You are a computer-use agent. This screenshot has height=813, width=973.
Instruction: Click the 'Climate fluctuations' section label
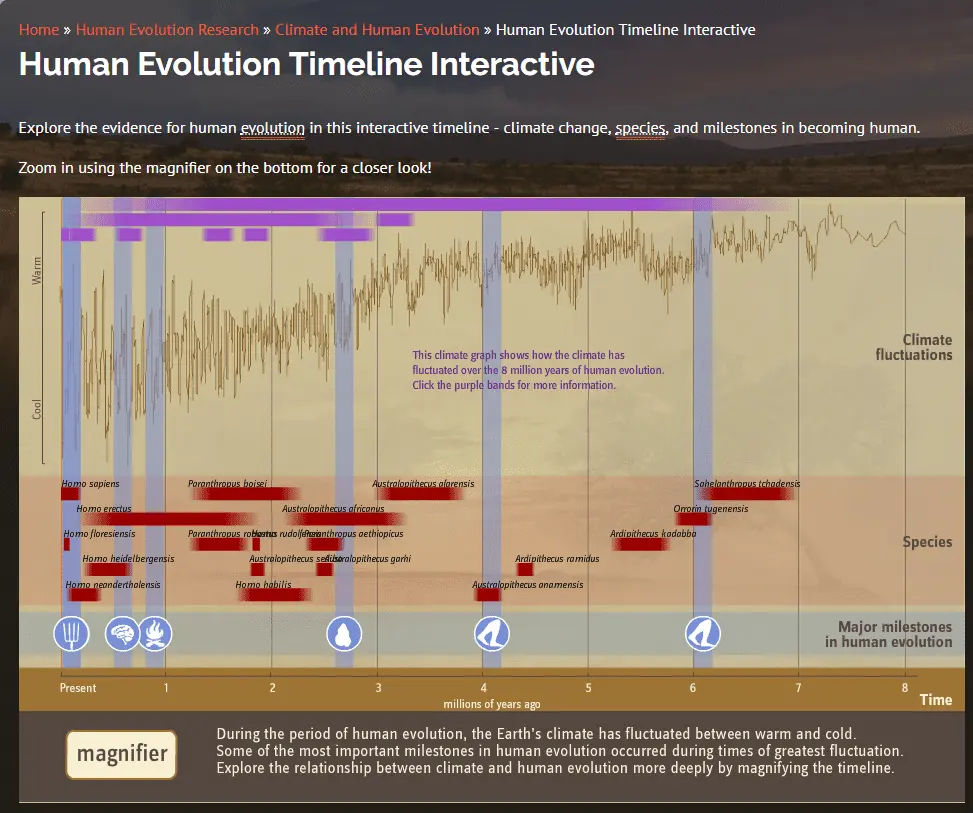pyautogui.click(x=913, y=348)
